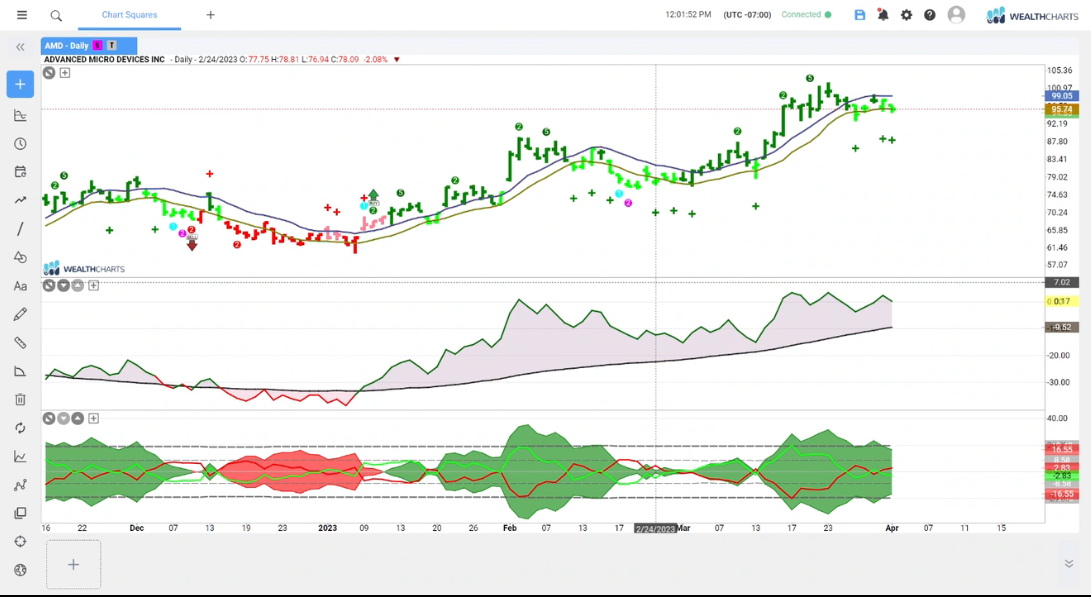Open the calendar date range tool
This screenshot has width=1091, height=597.
click(x=20, y=172)
